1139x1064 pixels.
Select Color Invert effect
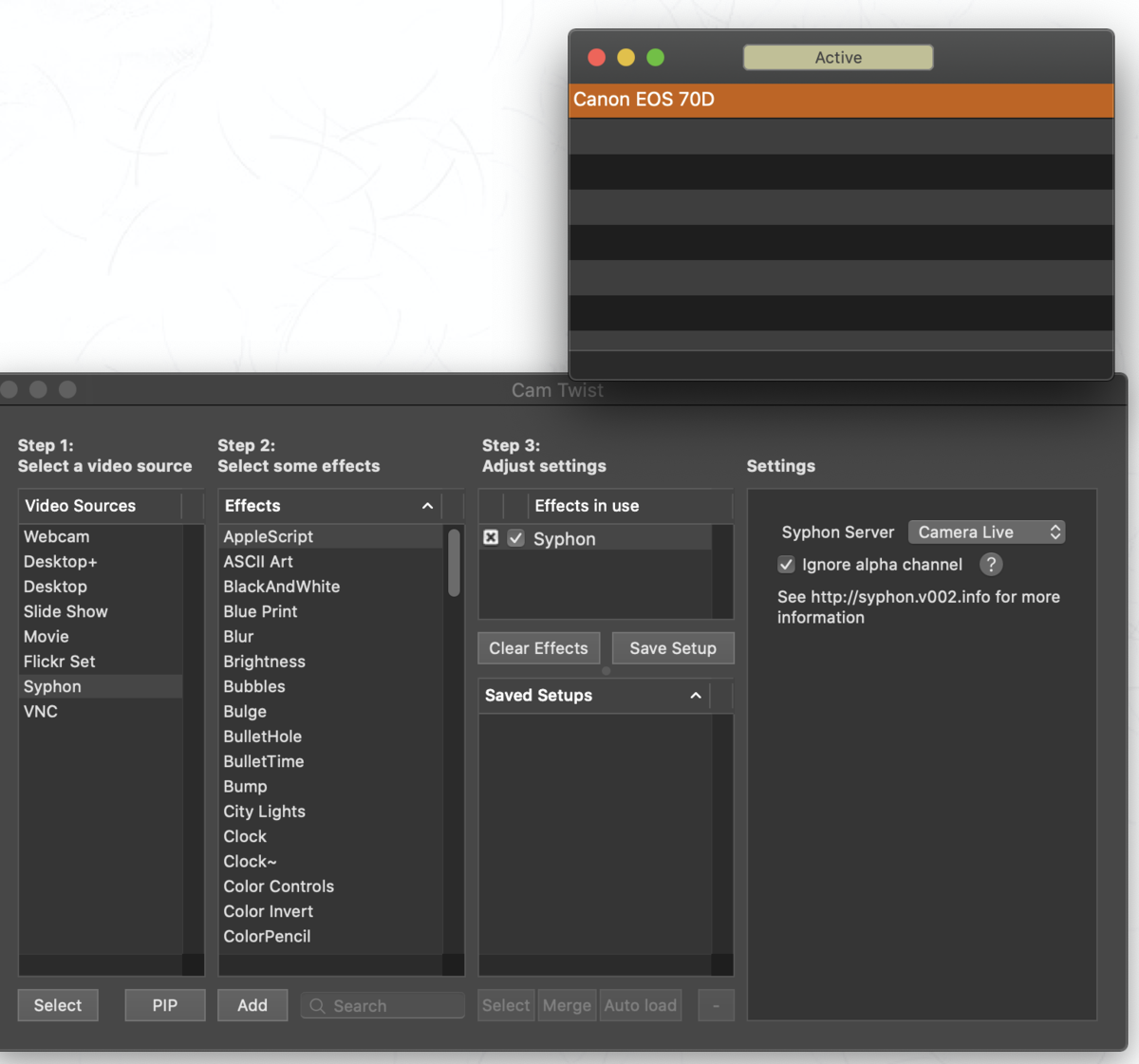(330, 911)
